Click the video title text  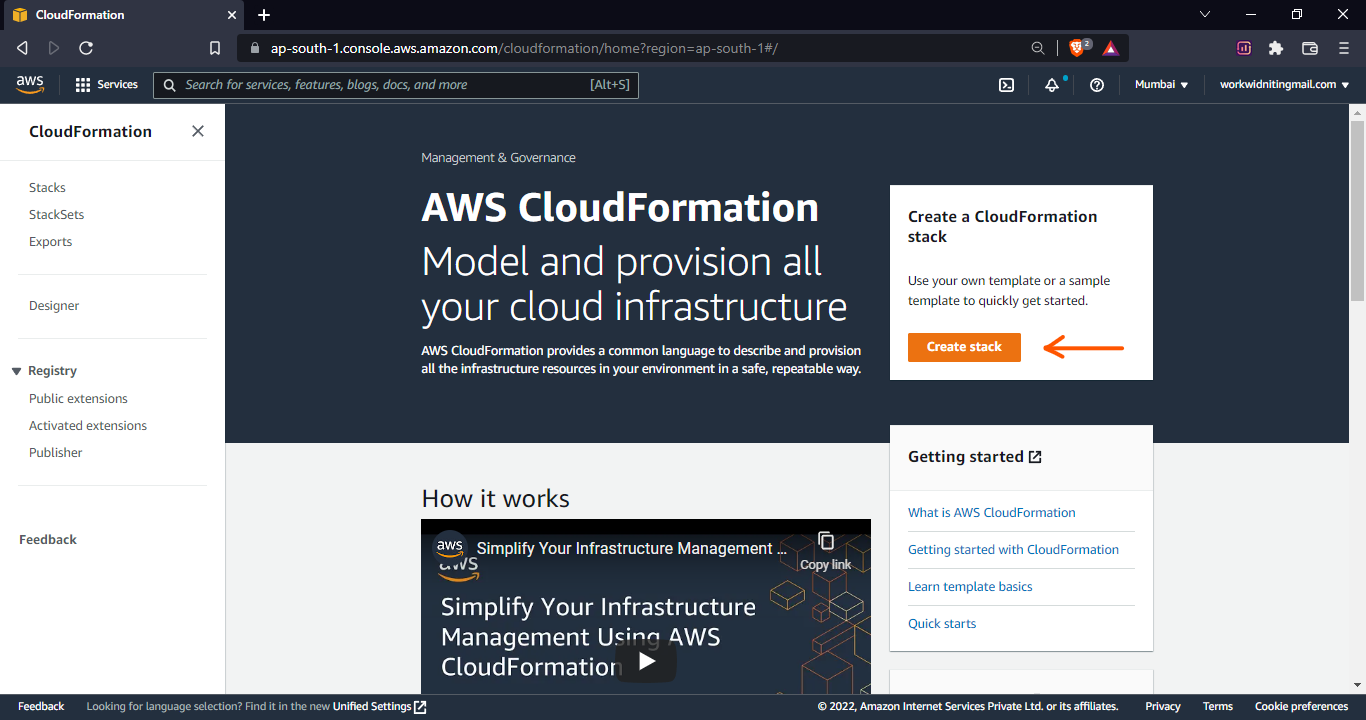[x=632, y=548]
